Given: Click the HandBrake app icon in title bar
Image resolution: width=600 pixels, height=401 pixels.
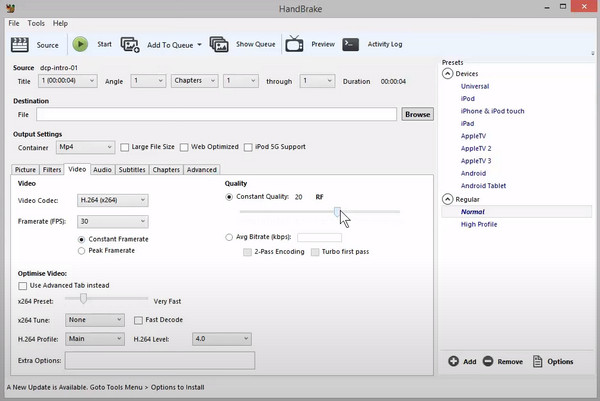Looking at the screenshot, I should click(x=10, y=8).
